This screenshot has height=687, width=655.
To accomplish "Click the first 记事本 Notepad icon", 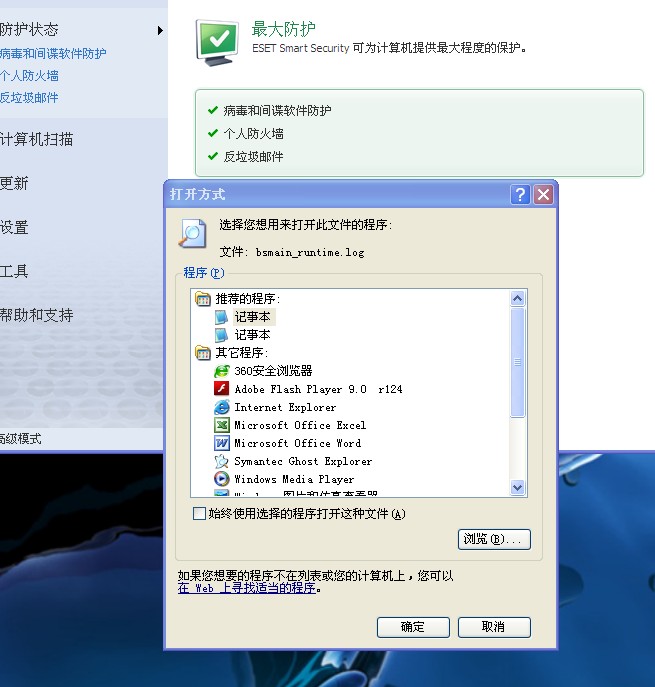I will [221, 317].
